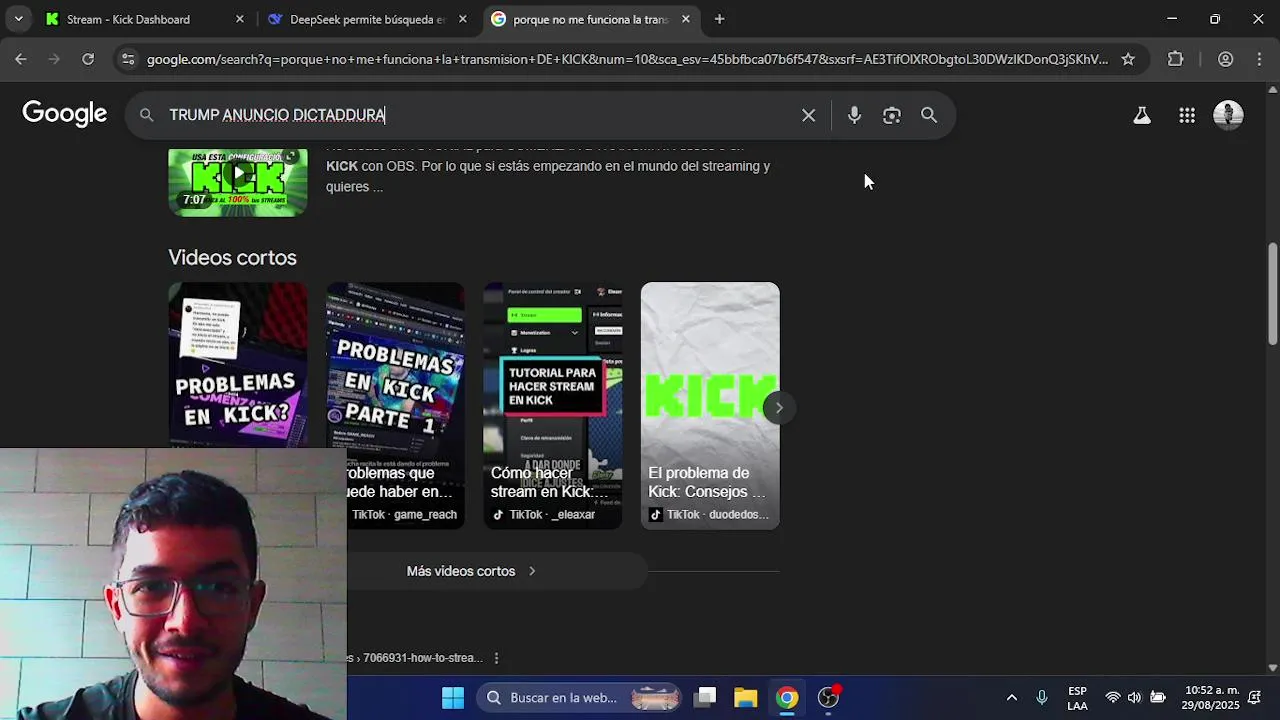This screenshot has width=1280, height=720.
Task: Open 'Cómo hacer stream en Kick' short
Action: coord(553,405)
